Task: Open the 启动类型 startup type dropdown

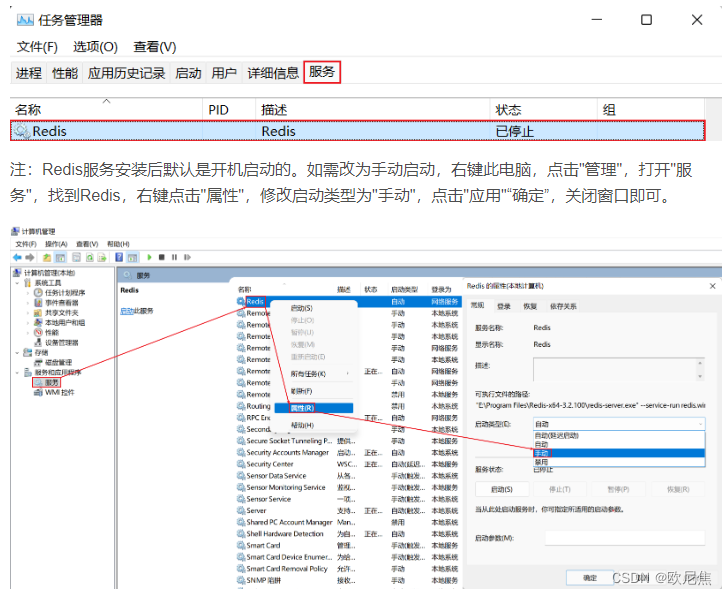Action: [x=619, y=424]
